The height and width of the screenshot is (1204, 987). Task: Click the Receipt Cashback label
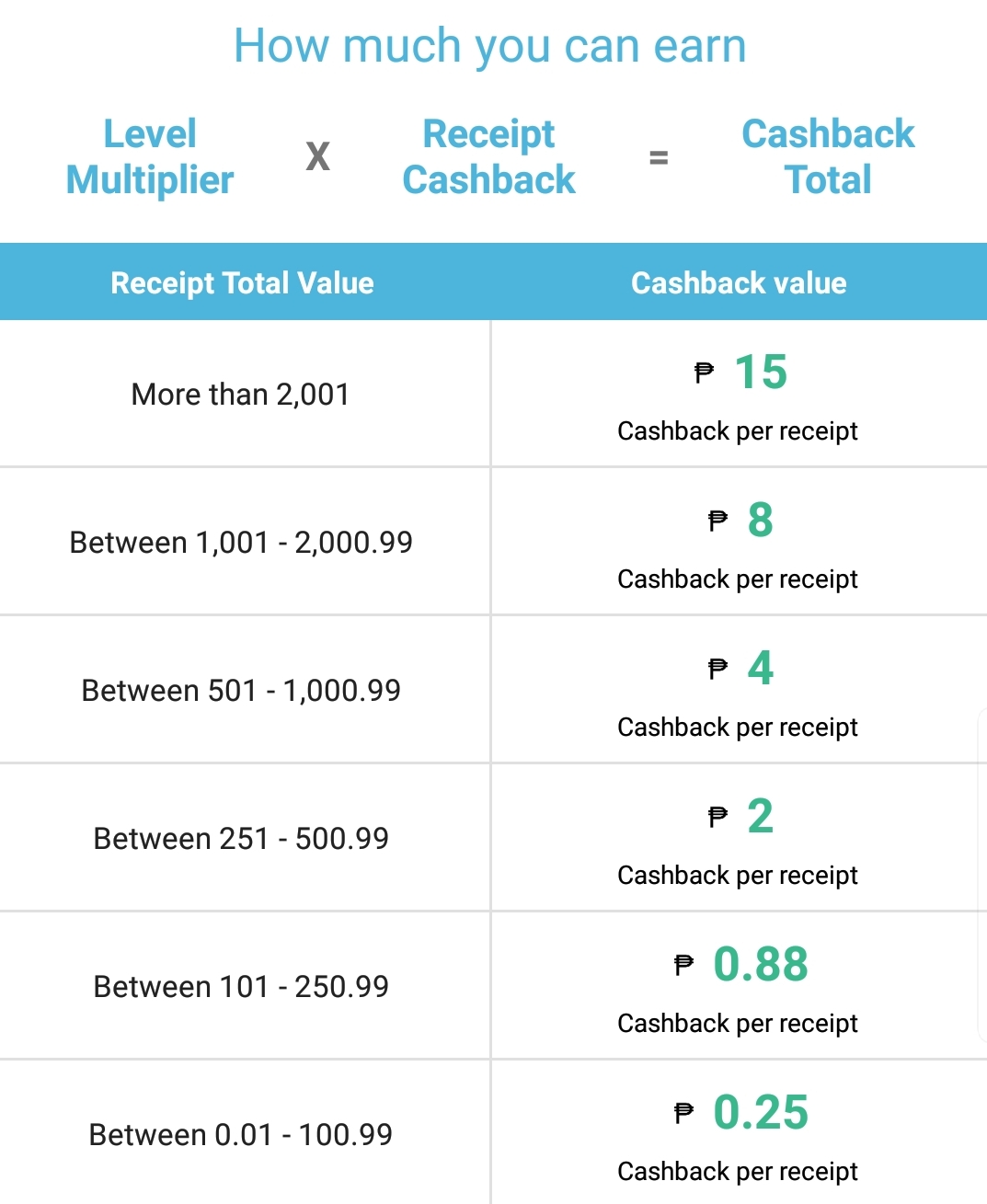488,156
